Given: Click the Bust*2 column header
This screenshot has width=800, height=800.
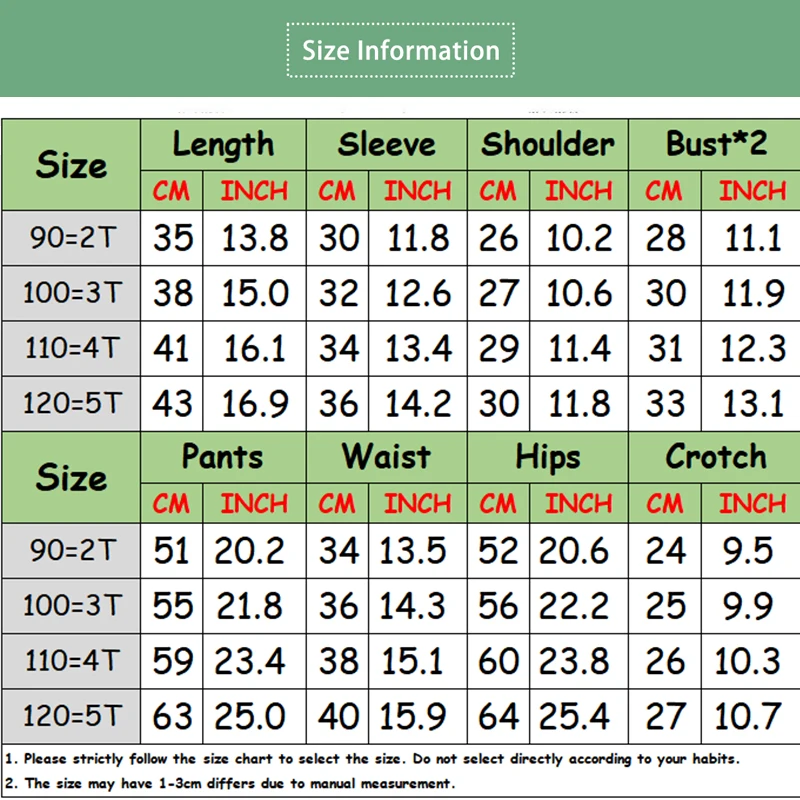Looking at the screenshot, I should [x=716, y=144].
